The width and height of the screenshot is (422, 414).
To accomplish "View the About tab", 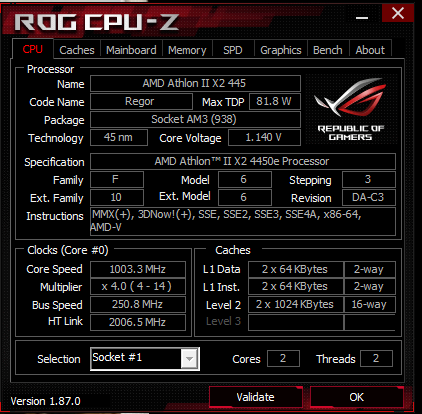I will click(370, 50).
